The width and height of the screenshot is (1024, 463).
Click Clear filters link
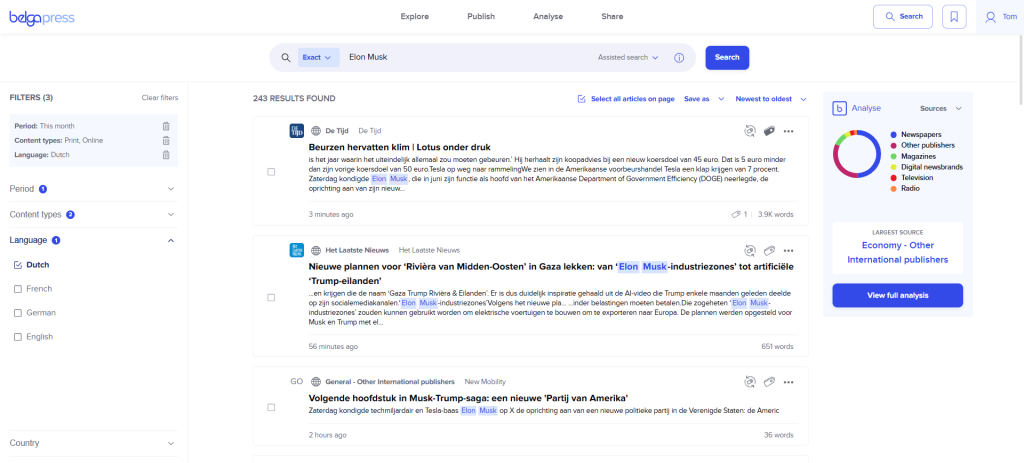(x=160, y=98)
